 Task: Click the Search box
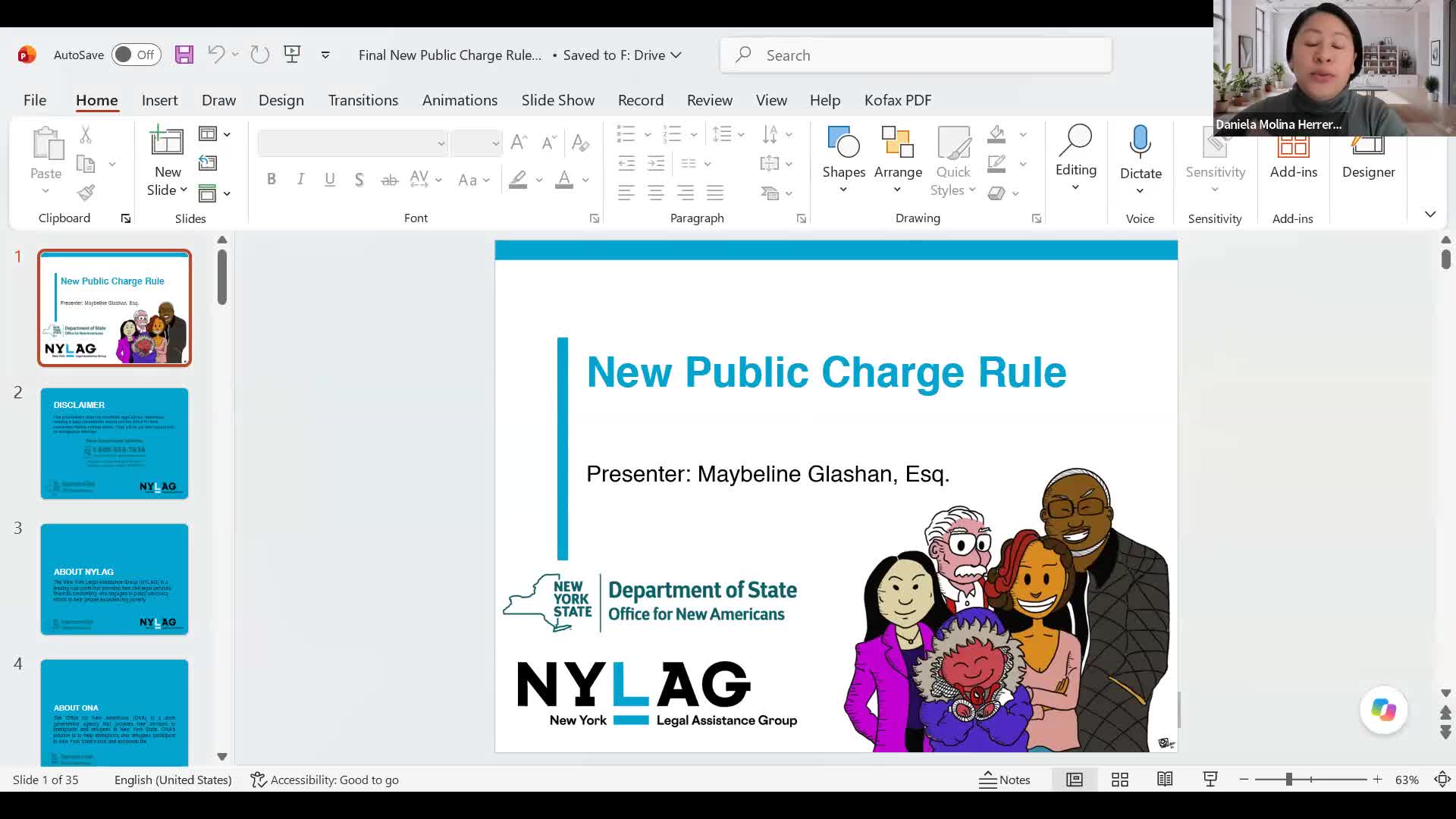[916, 55]
